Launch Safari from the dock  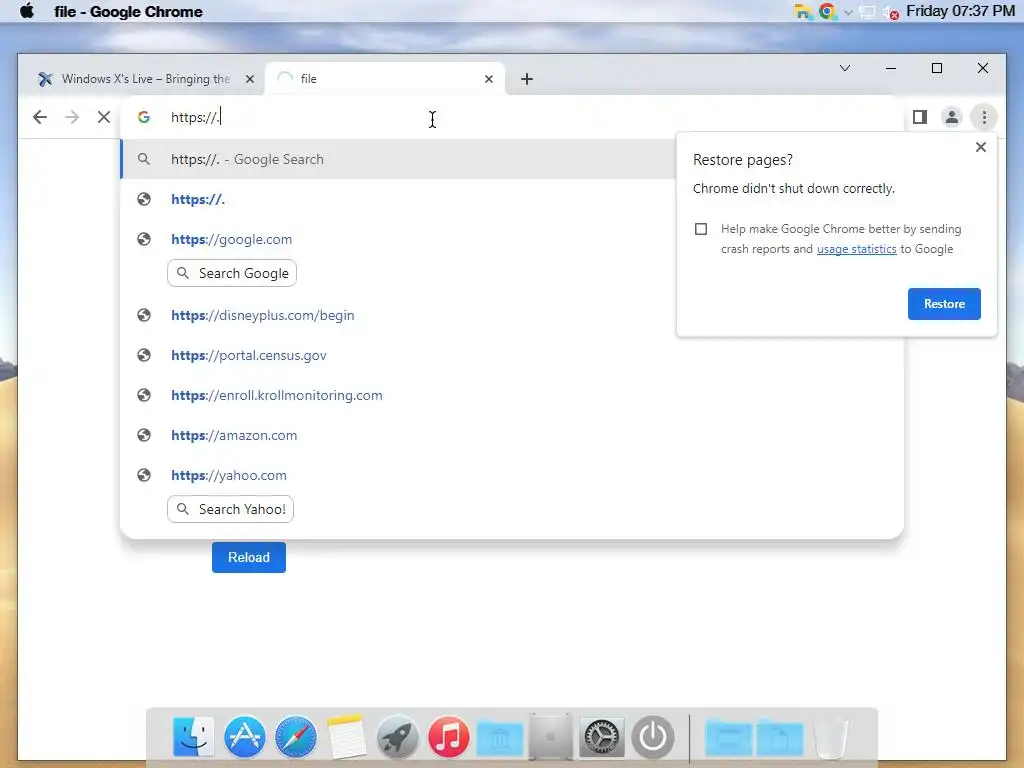coord(296,737)
